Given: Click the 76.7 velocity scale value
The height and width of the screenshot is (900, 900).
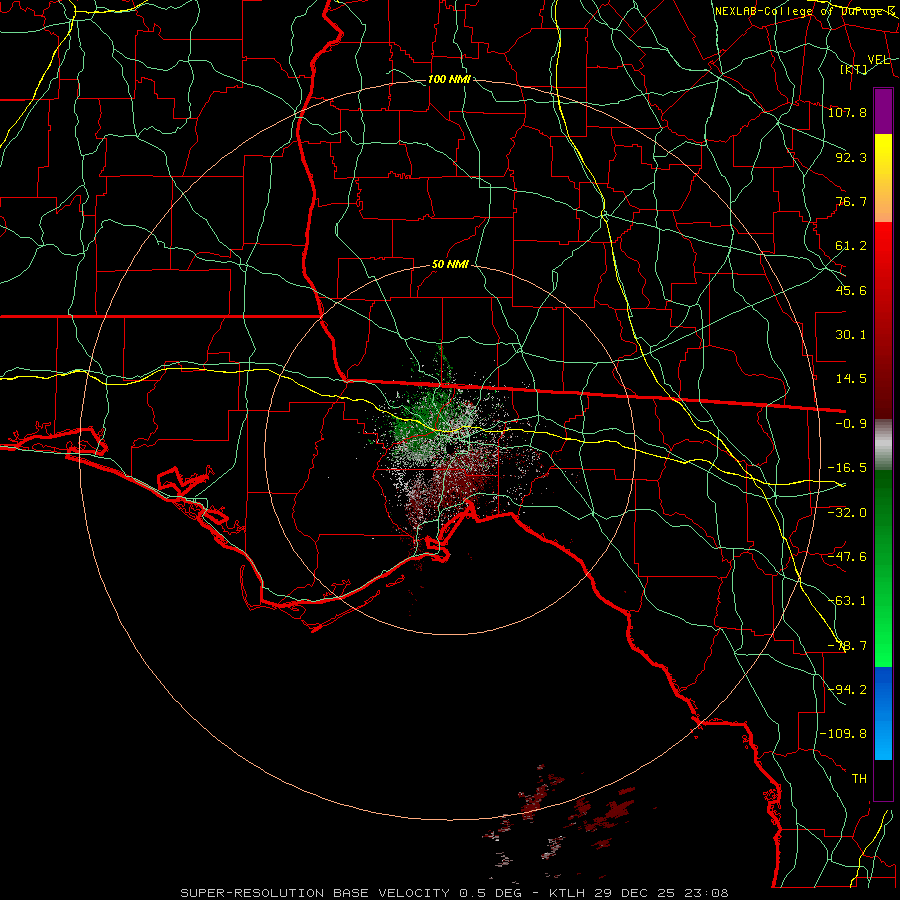Looking at the screenshot, I should click(851, 201).
